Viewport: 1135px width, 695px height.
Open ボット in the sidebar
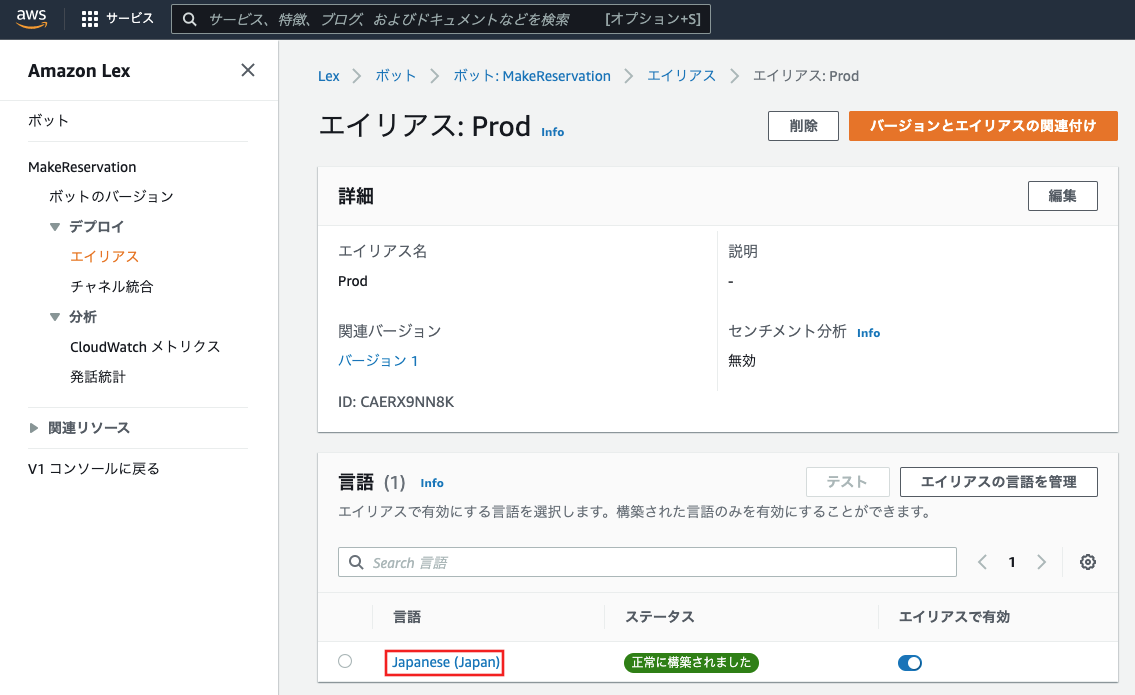tap(48, 121)
